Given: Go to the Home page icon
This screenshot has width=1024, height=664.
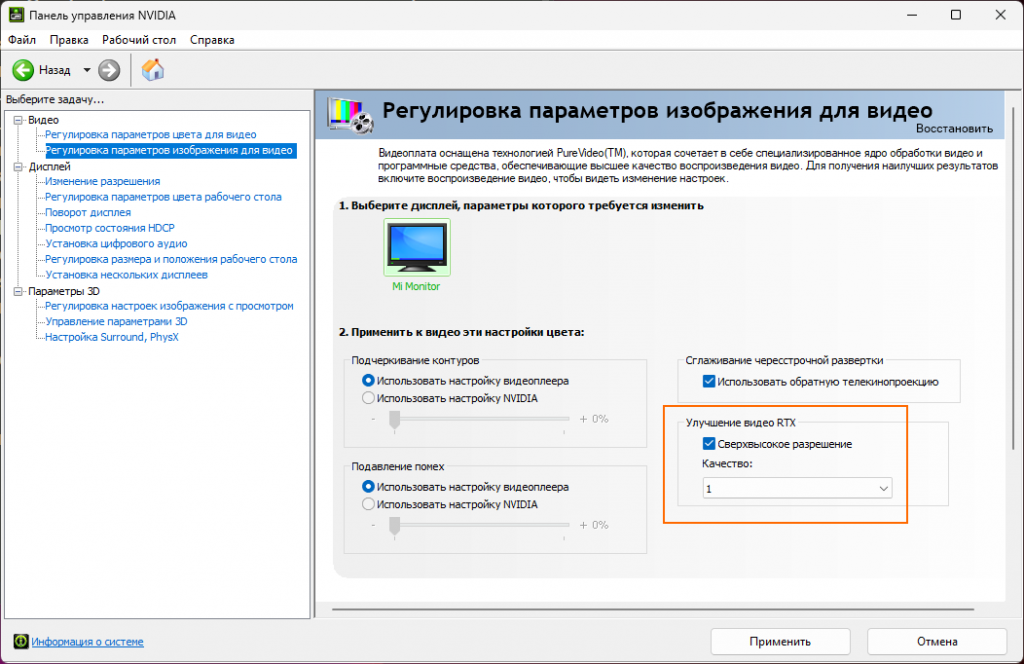Looking at the screenshot, I should click(153, 70).
